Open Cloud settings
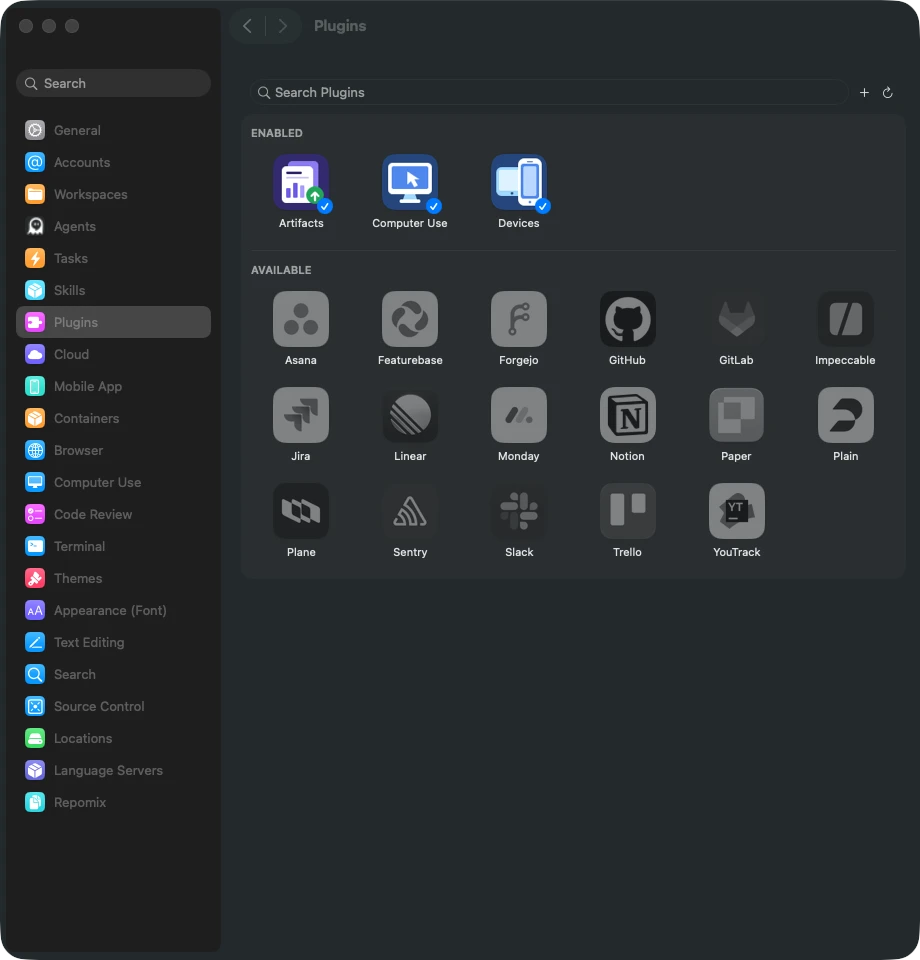920x960 pixels. click(x=113, y=354)
